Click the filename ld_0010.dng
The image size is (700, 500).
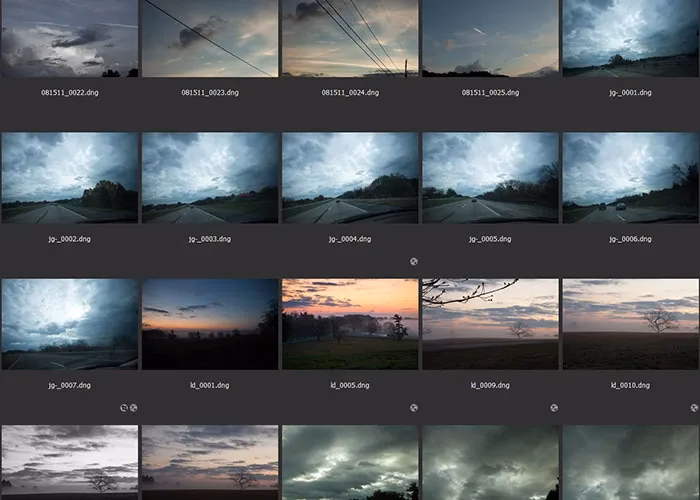(x=630, y=385)
